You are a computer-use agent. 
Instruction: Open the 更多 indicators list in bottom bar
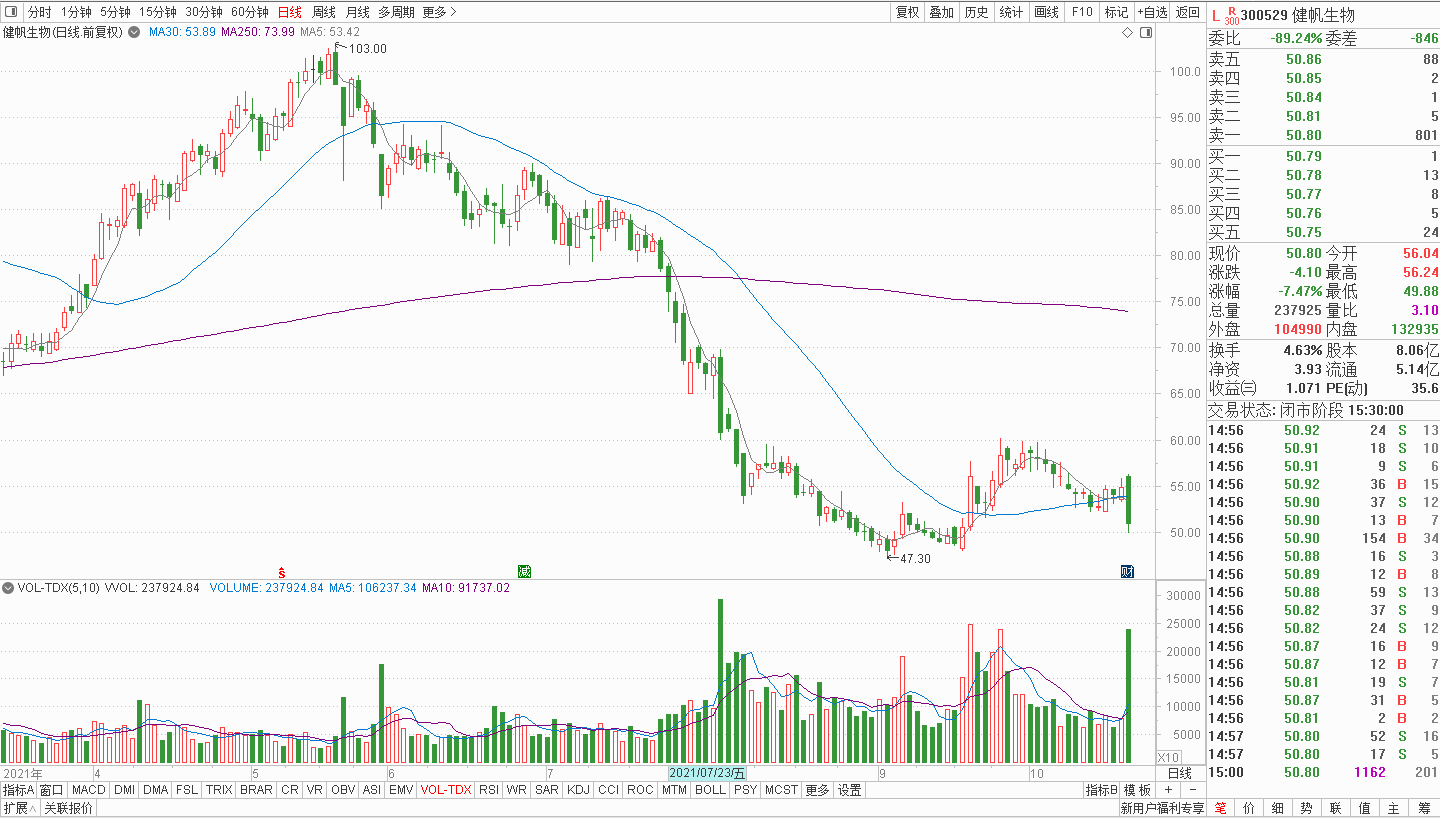tap(817, 790)
